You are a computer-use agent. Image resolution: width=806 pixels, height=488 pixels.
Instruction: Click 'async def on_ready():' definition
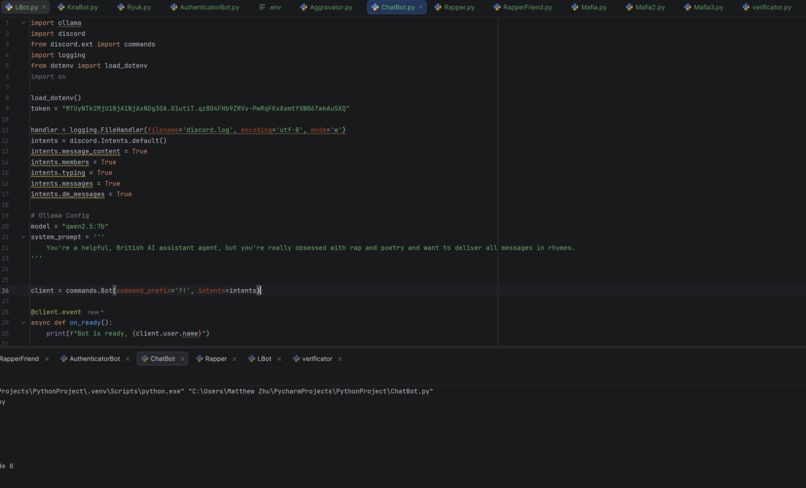click(71, 323)
